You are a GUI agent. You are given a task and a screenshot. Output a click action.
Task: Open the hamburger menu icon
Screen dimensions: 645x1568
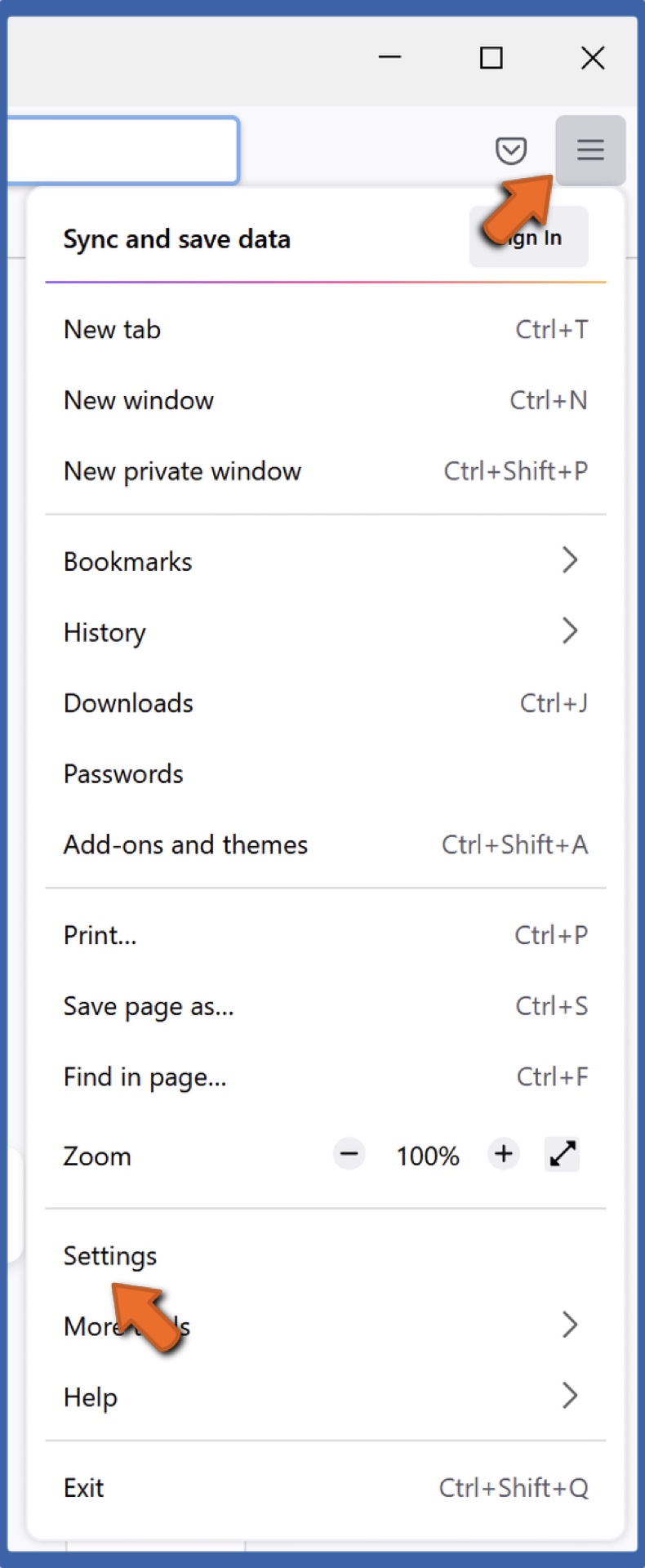(589, 149)
